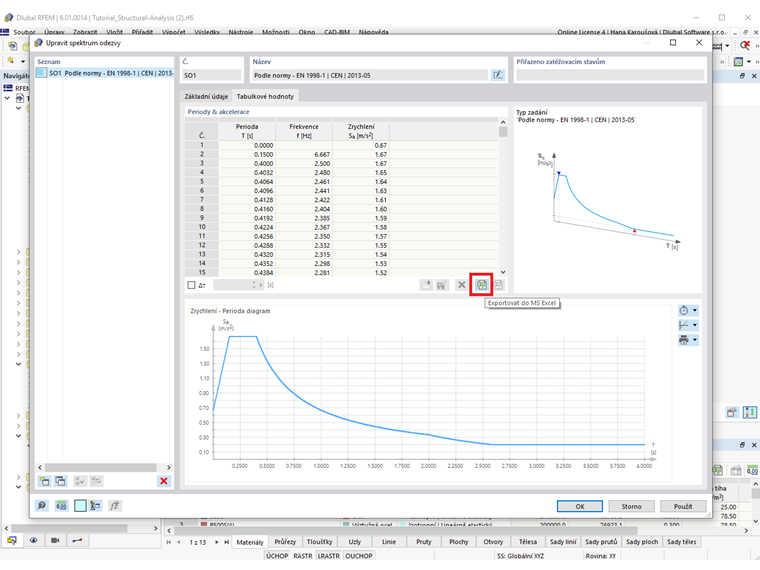Click the red-blue line icon in navigator bottom
Screen dimensions: 760x570
[77, 540]
